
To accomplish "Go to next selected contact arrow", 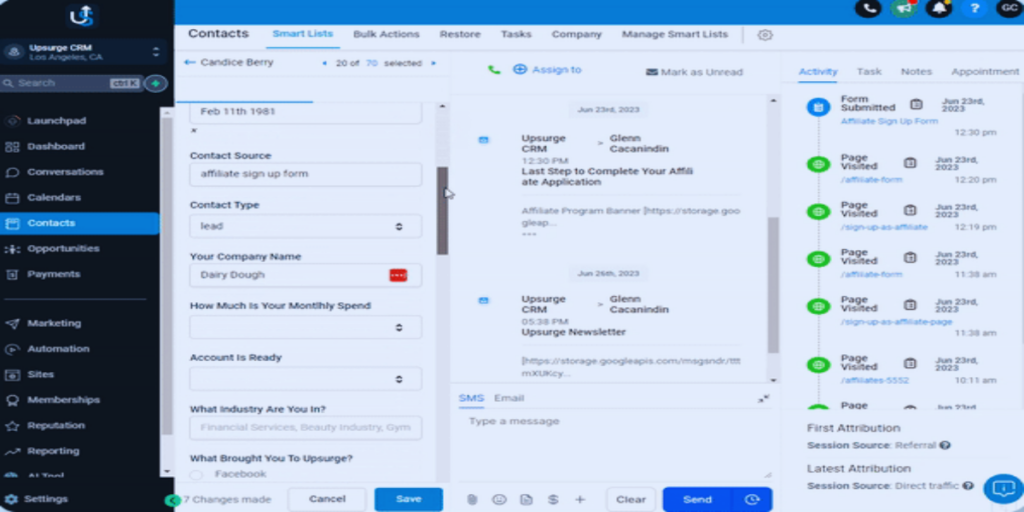I will (433, 63).
